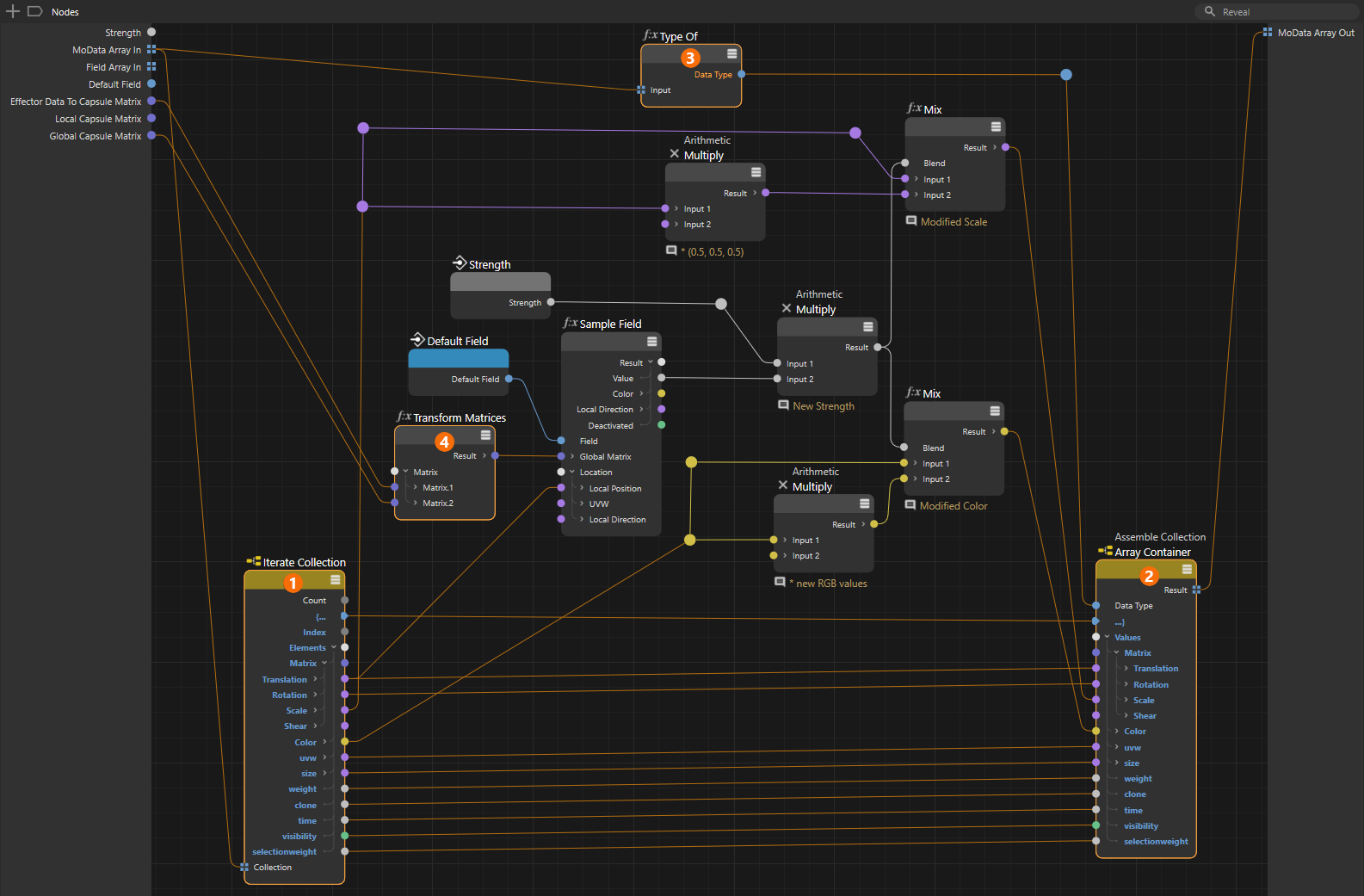This screenshot has width=1364, height=896.
Task: Open menu icon on Multiply node labeled New Strength
Action: (x=867, y=326)
